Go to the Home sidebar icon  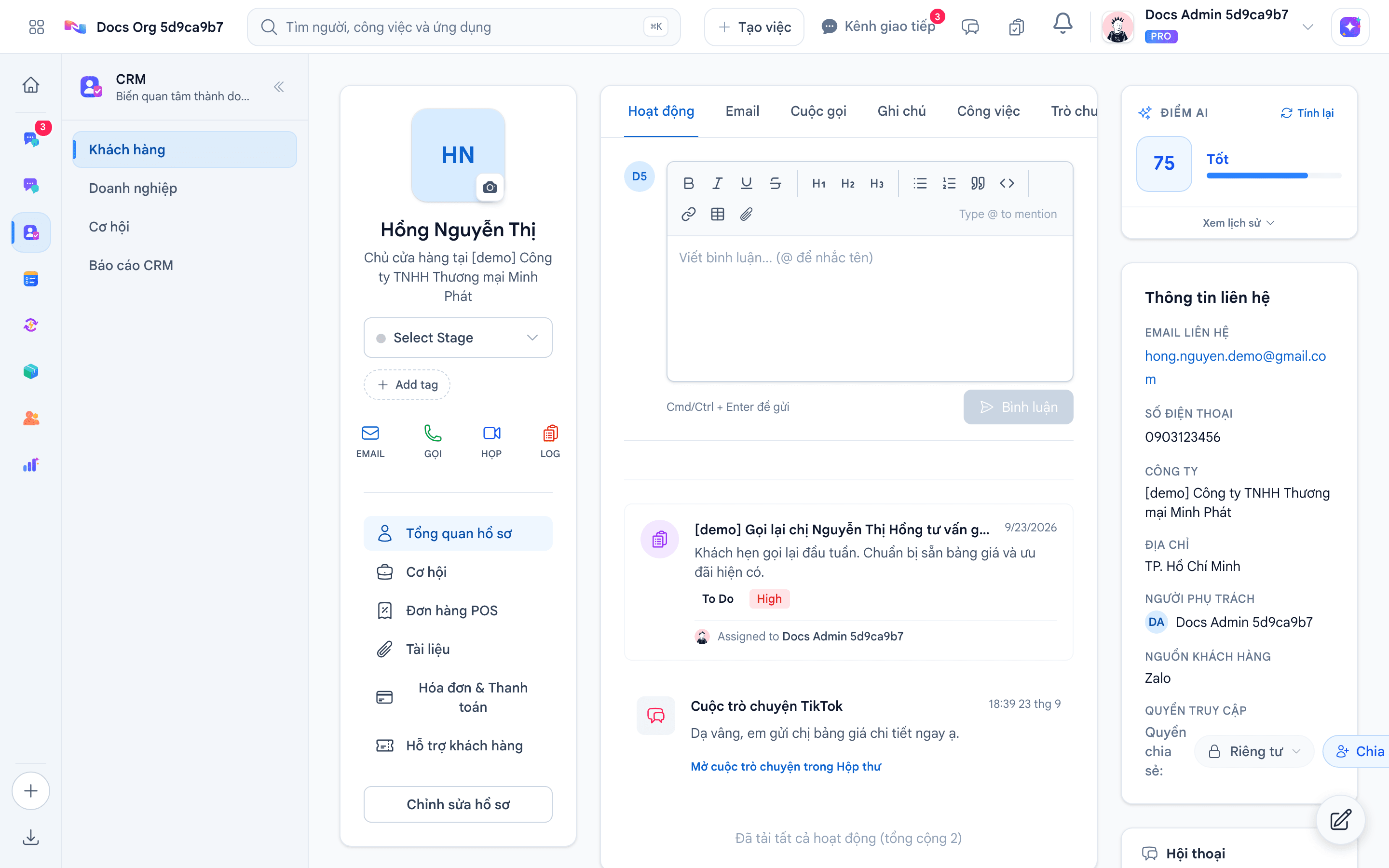coord(31,85)
